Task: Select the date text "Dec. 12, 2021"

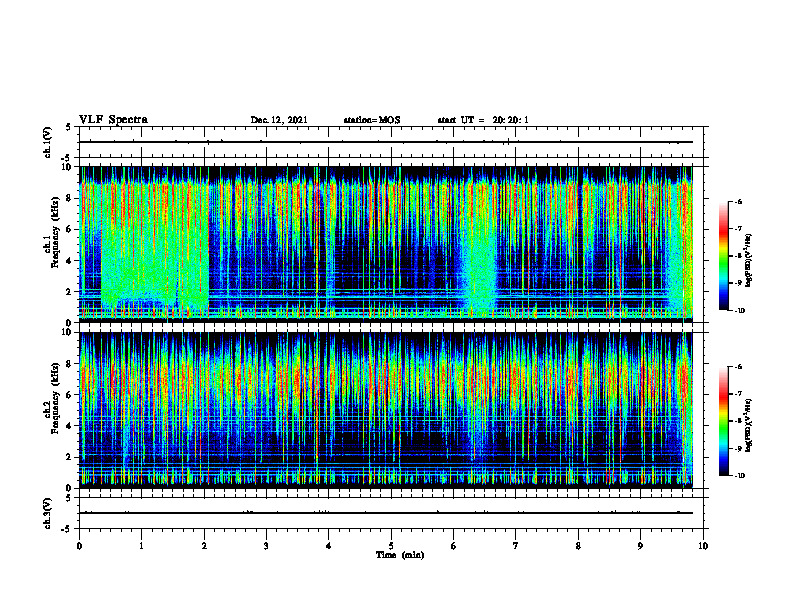Action: 279,120
